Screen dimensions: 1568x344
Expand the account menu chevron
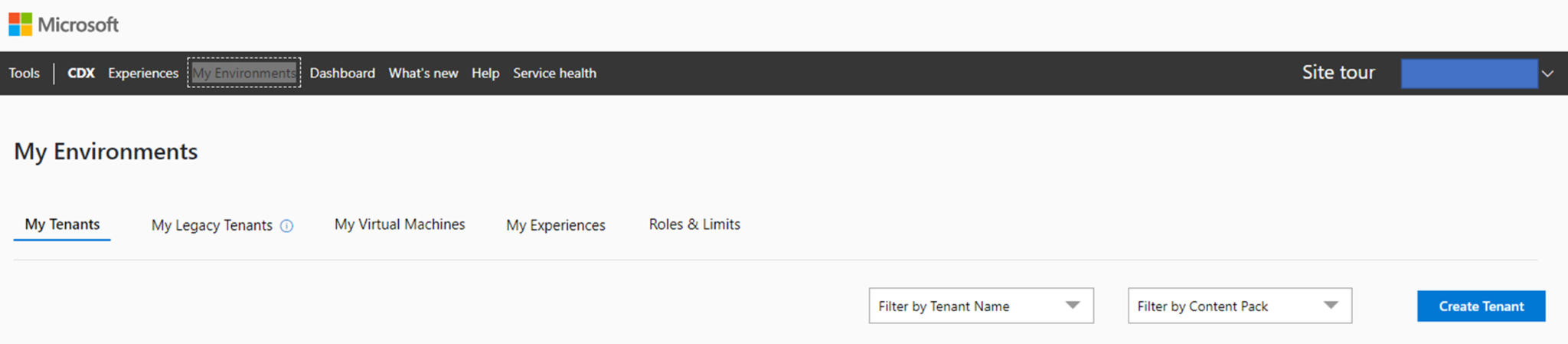click(1547, 74)
